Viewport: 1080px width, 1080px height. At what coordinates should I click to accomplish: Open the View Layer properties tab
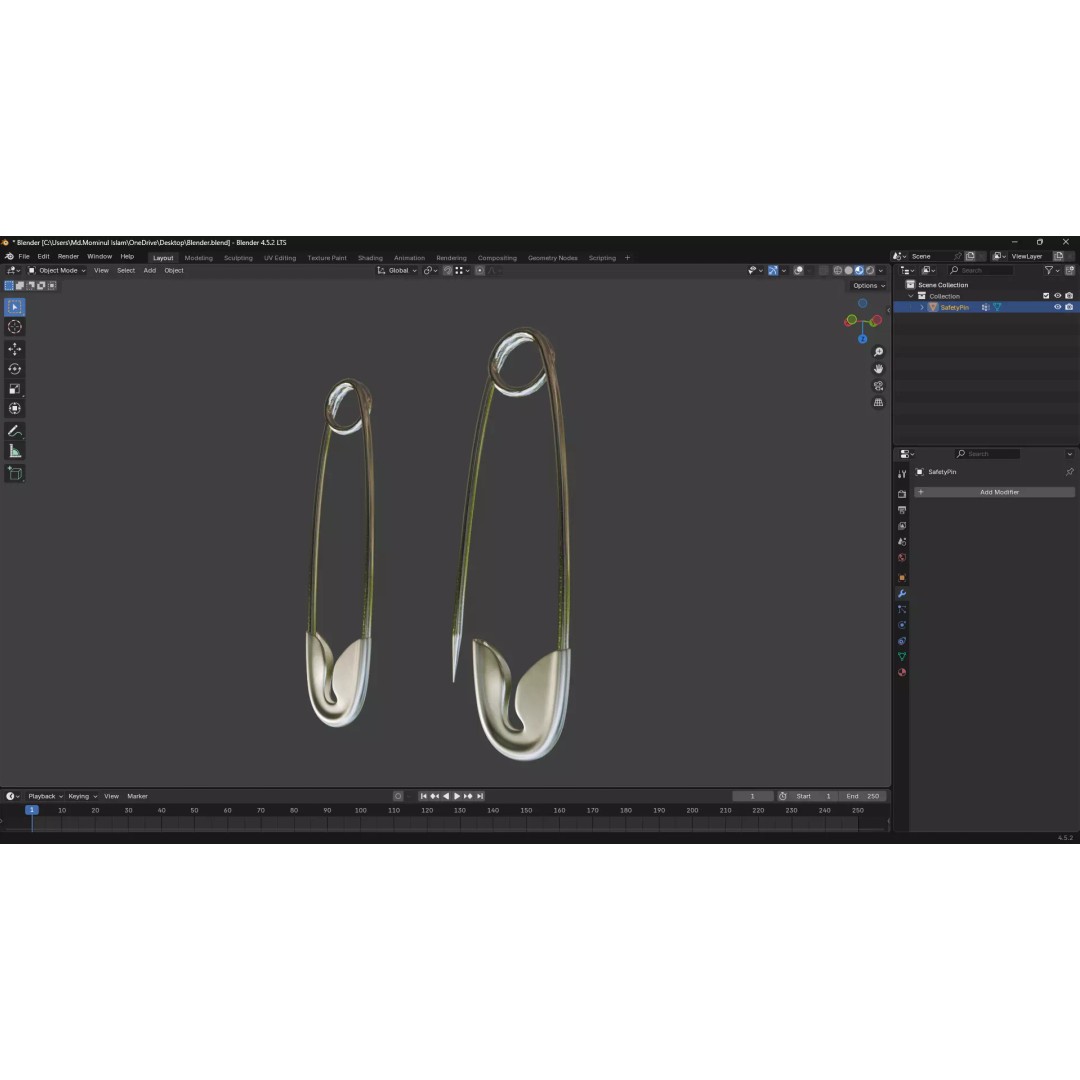(x=902, y=526)
